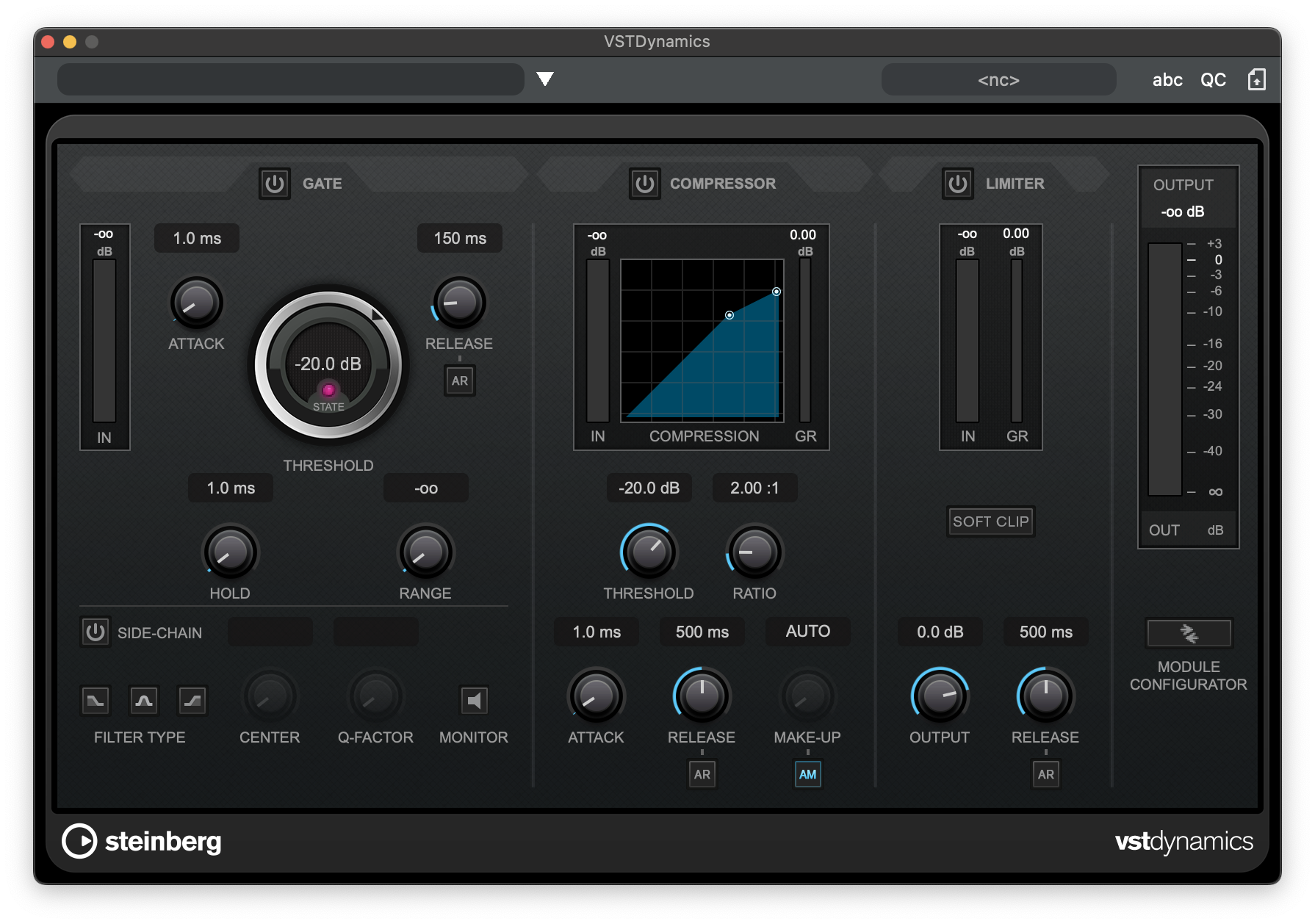Toggle the Limiter module power button
1315x924 pixels.
(x=957, y=184)
